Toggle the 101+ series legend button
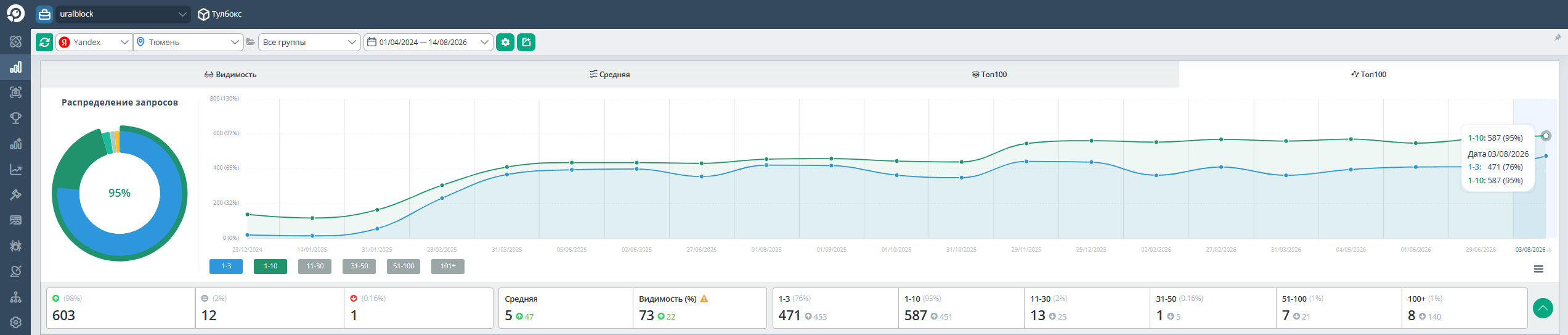1568x335 pixels. [448, 266]
